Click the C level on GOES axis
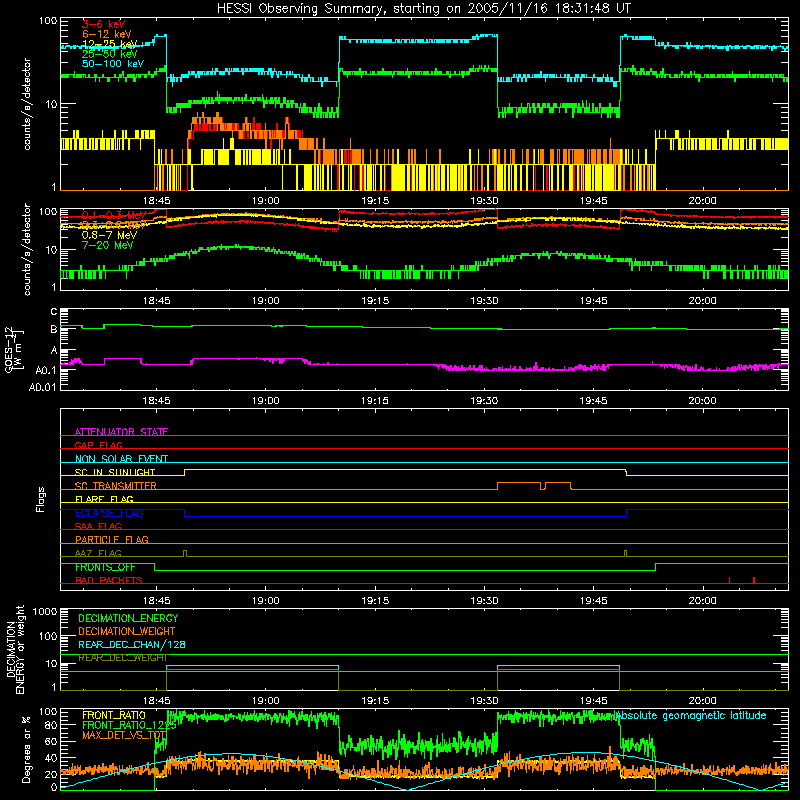800x800 pixels. coord(53,312)
